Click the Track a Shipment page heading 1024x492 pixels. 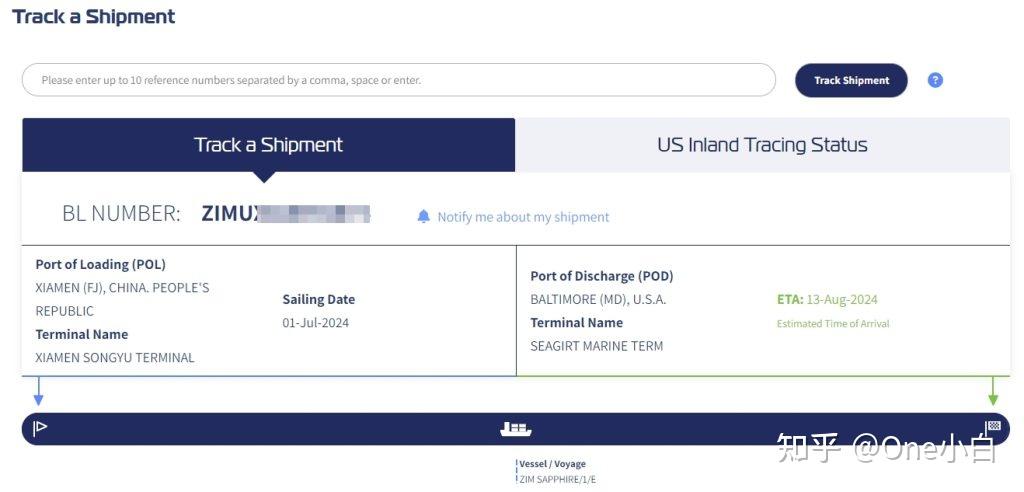(94, 17)
